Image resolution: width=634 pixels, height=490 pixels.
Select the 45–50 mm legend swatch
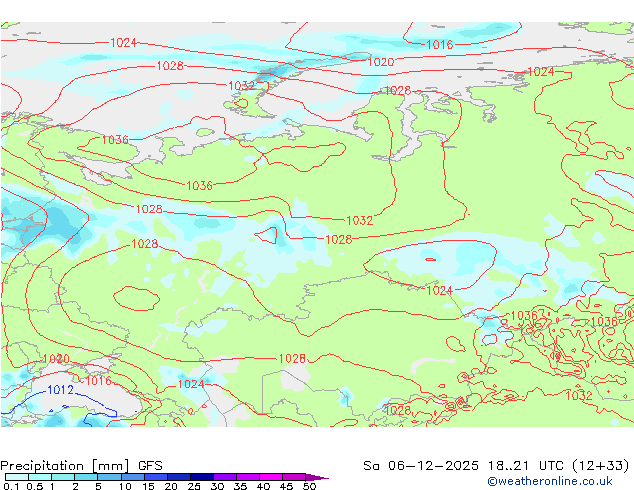click(x=294, y=477)
